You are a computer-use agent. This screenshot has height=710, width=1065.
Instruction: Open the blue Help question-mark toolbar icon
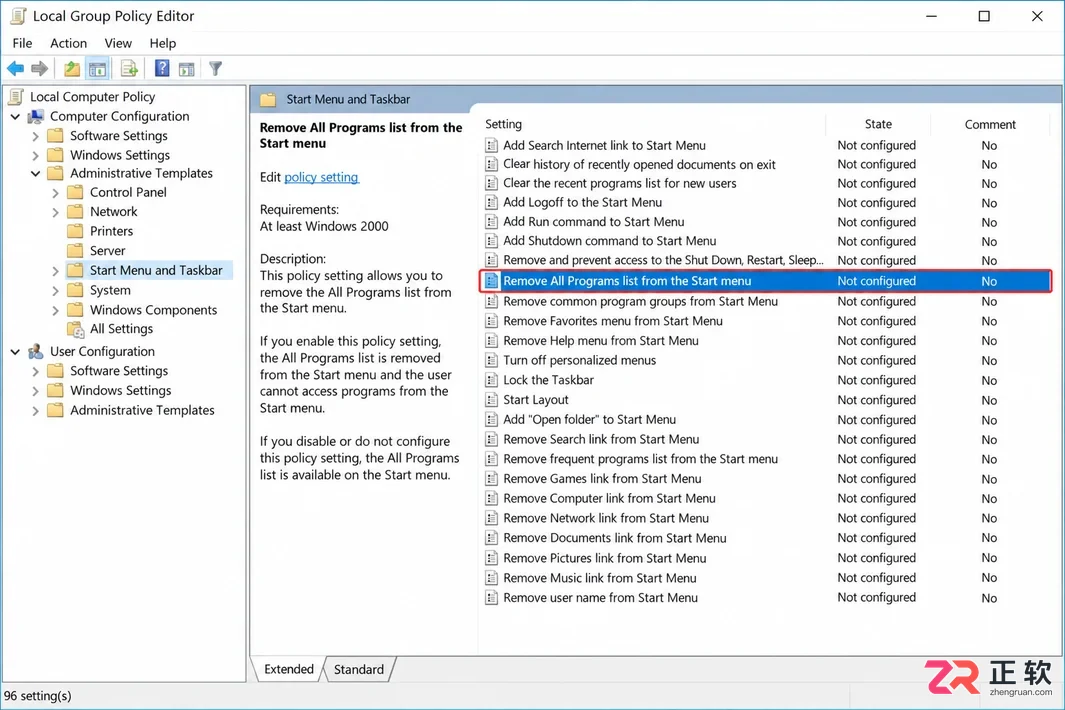pos(162,69)
